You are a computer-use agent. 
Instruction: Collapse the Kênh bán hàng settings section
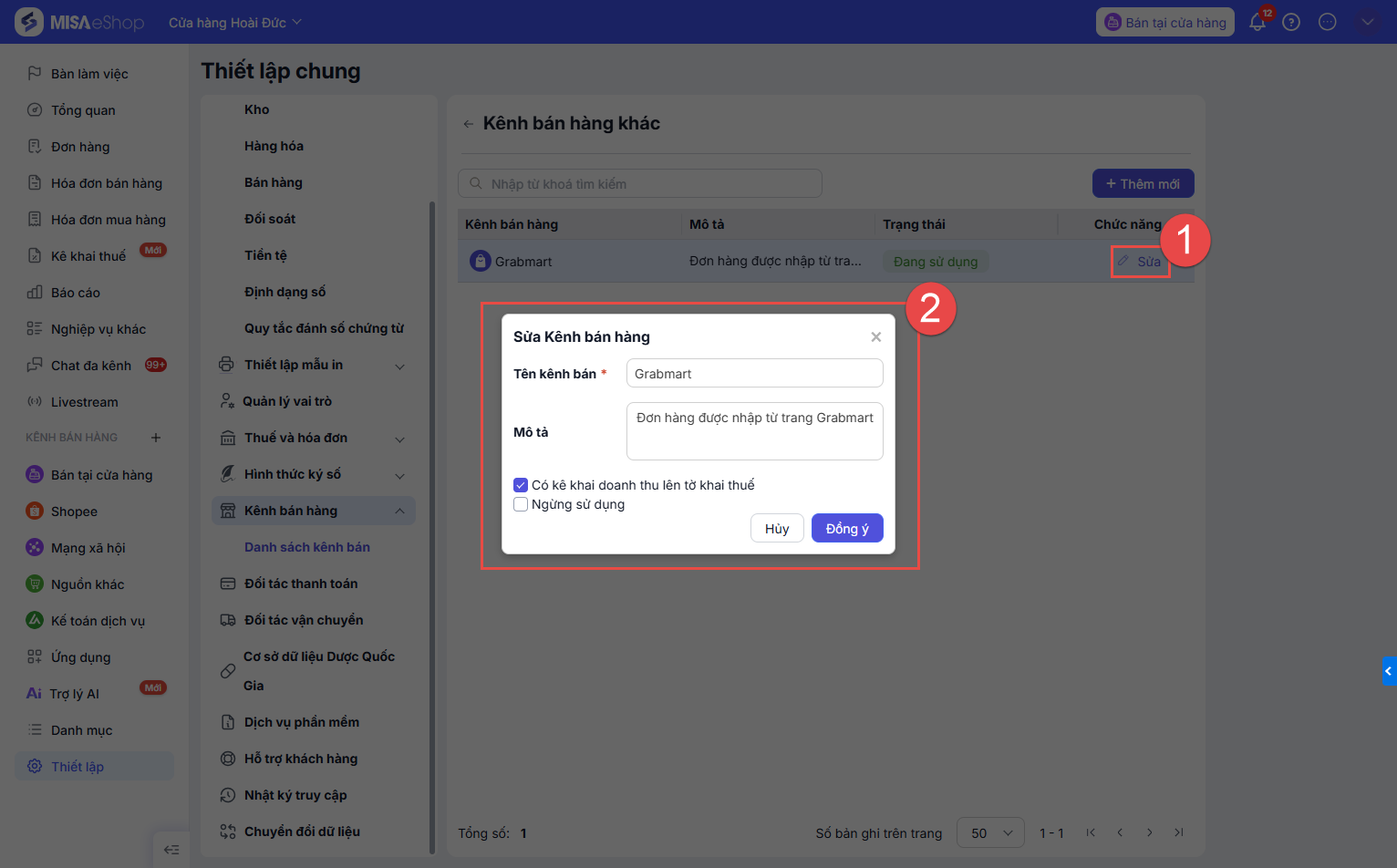pyautogui.click(x=399, y=511)
